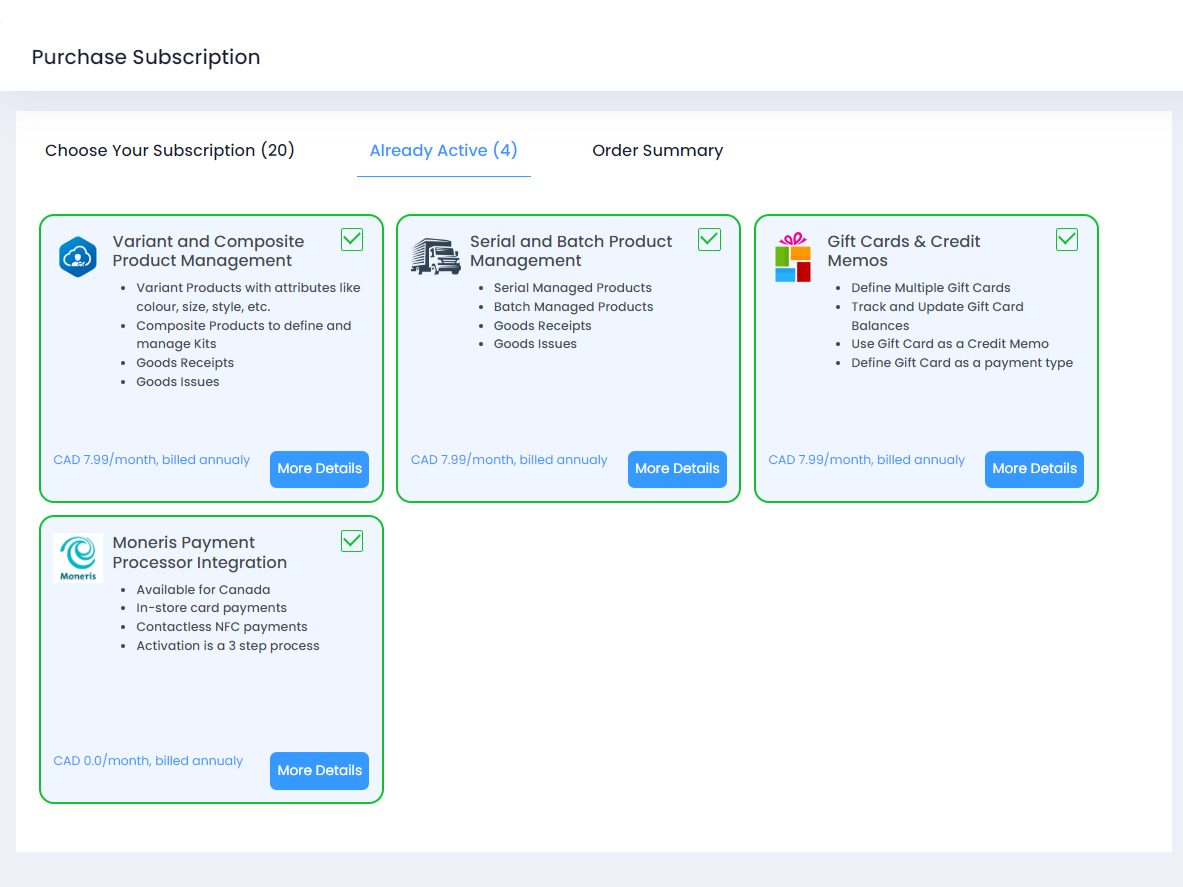Image resolution: width=1183 pixels, height=887 pixels.
Task: Click the Serial and Batch Product Management heading
Action: click(x=571, y=251)
